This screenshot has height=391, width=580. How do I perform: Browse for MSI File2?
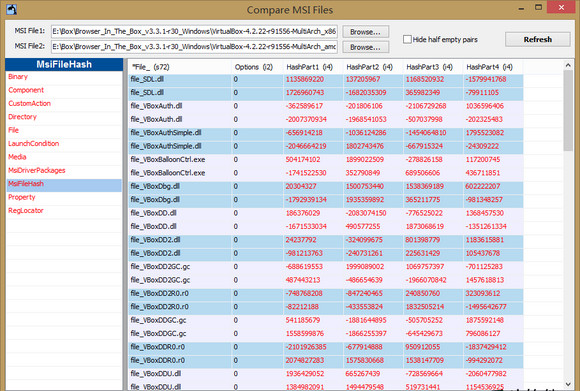[365, 47]
